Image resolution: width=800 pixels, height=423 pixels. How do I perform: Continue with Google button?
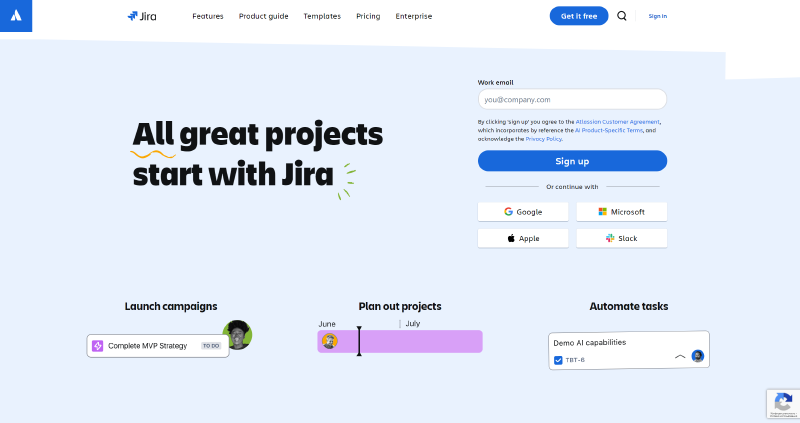click(522, 212)
